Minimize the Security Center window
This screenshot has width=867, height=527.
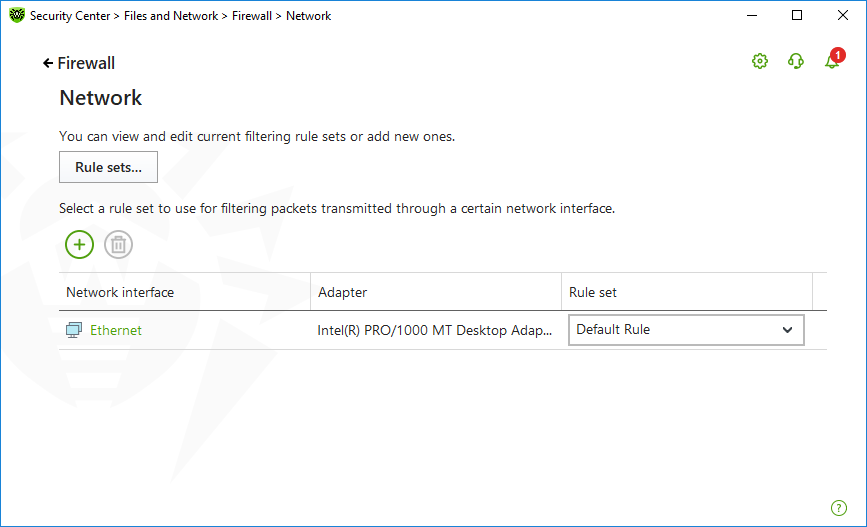(752, 15)
